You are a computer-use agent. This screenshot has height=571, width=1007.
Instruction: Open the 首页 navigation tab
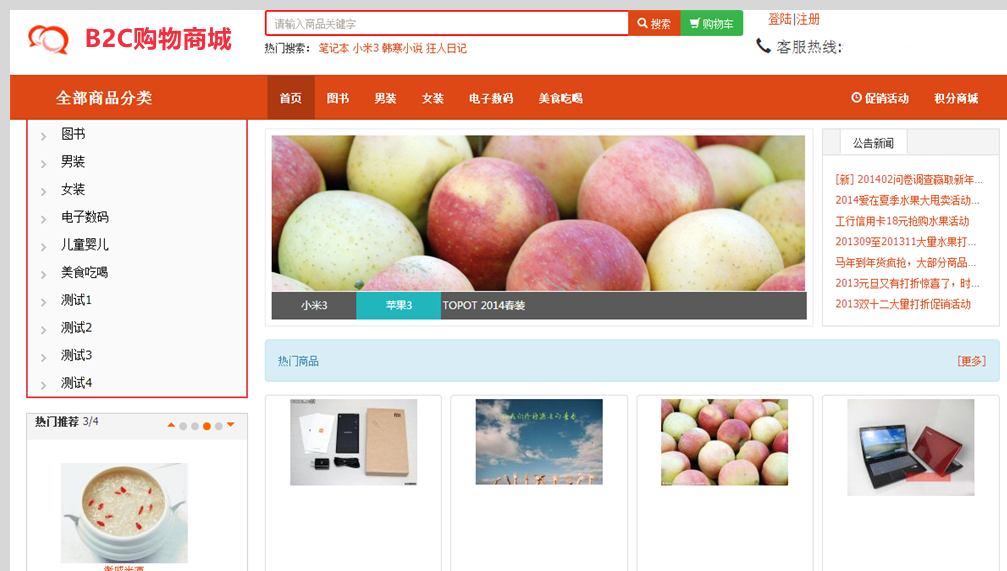tap(291, 98)
